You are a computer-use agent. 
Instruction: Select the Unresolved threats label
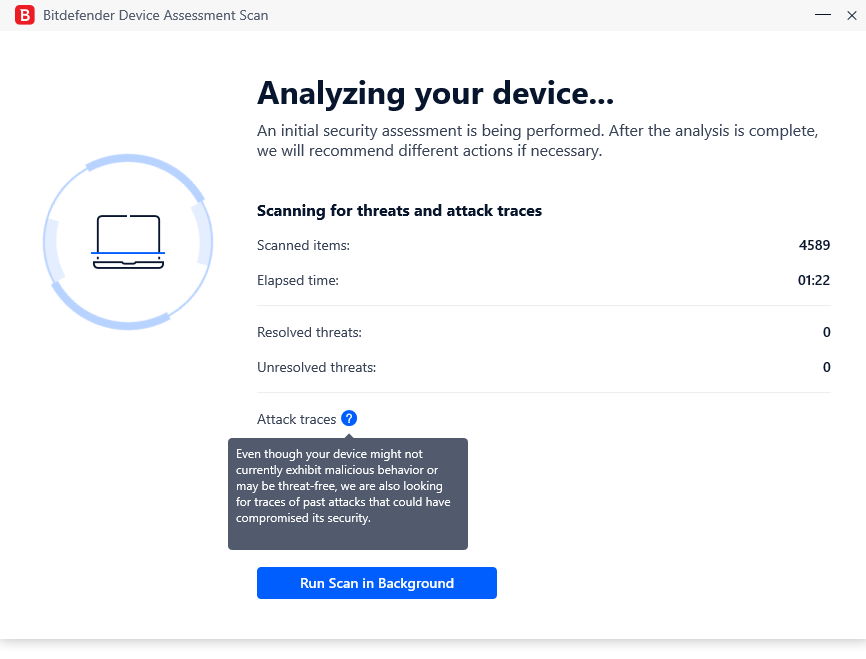(316, 367)
